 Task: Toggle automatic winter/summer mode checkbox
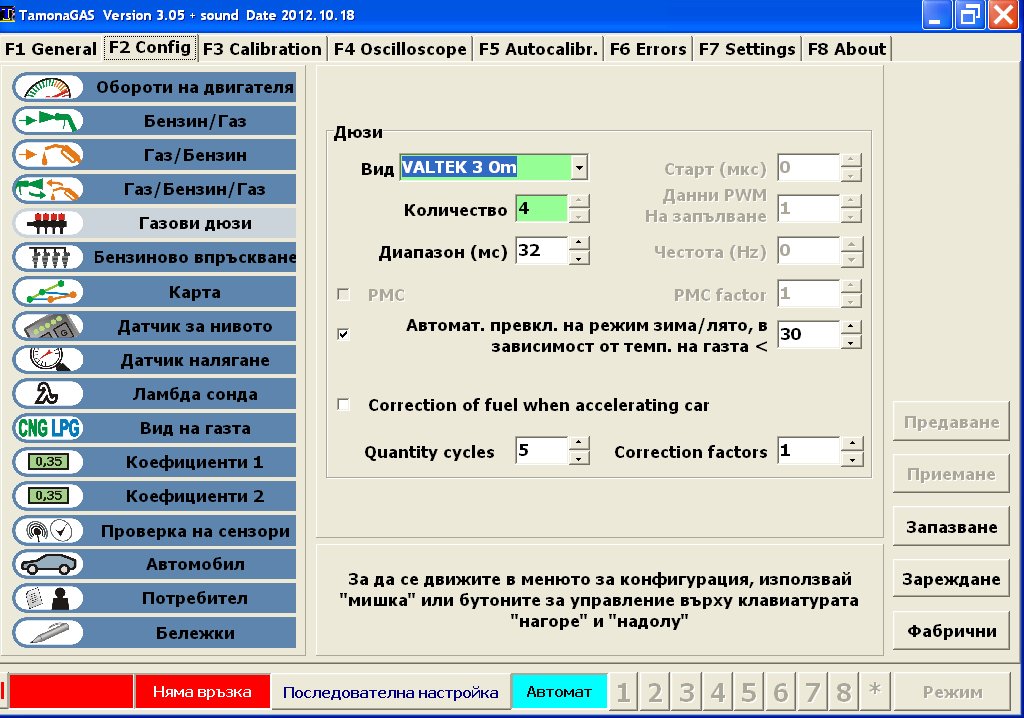344,334
